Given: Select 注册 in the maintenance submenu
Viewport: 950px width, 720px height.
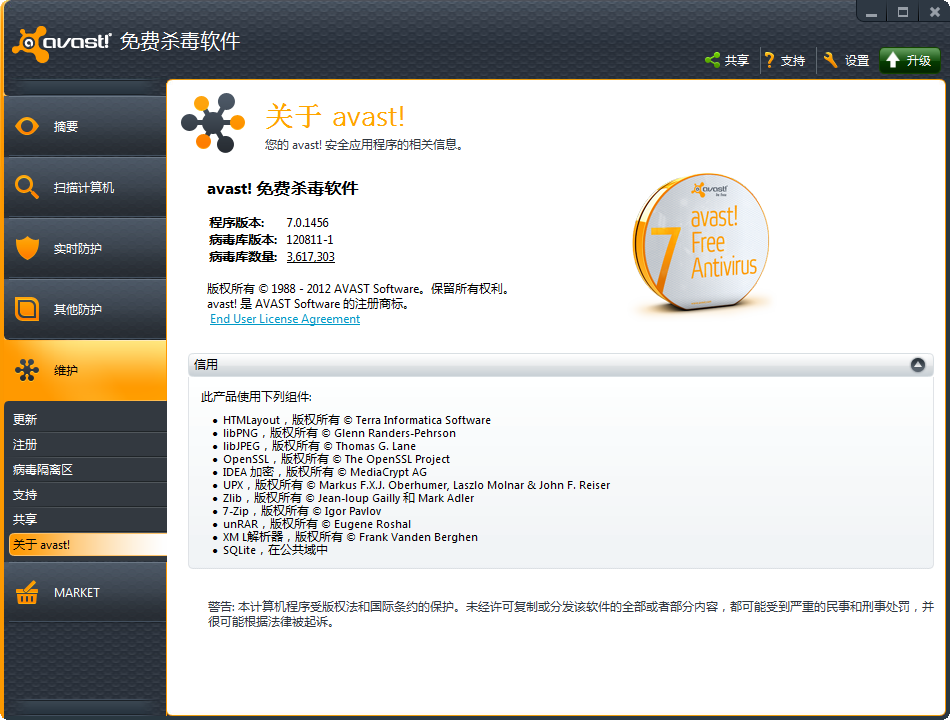Looking at the screenshot, I should click(x=26, y=445).
